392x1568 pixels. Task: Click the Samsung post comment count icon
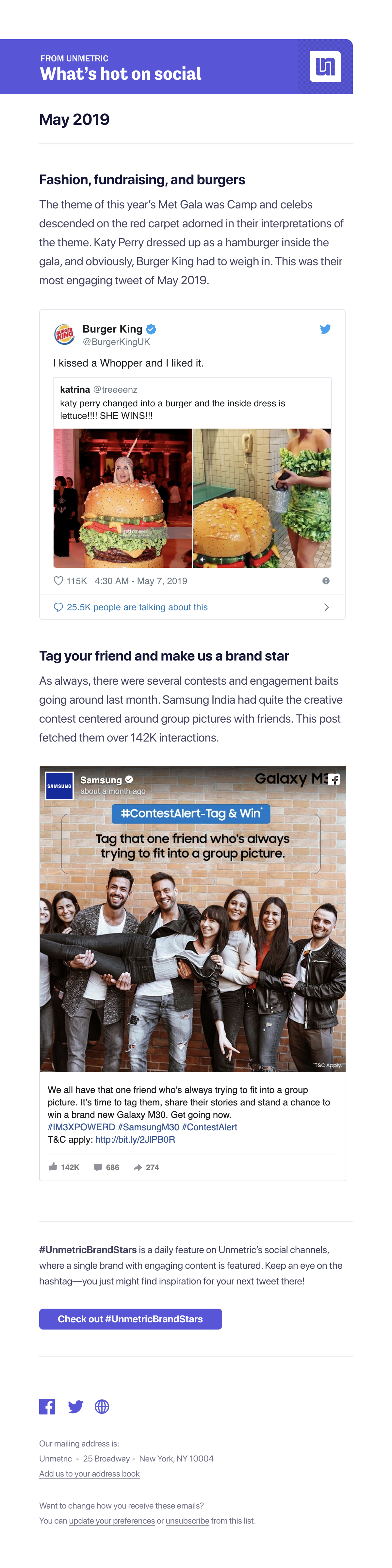(98, 1168)
